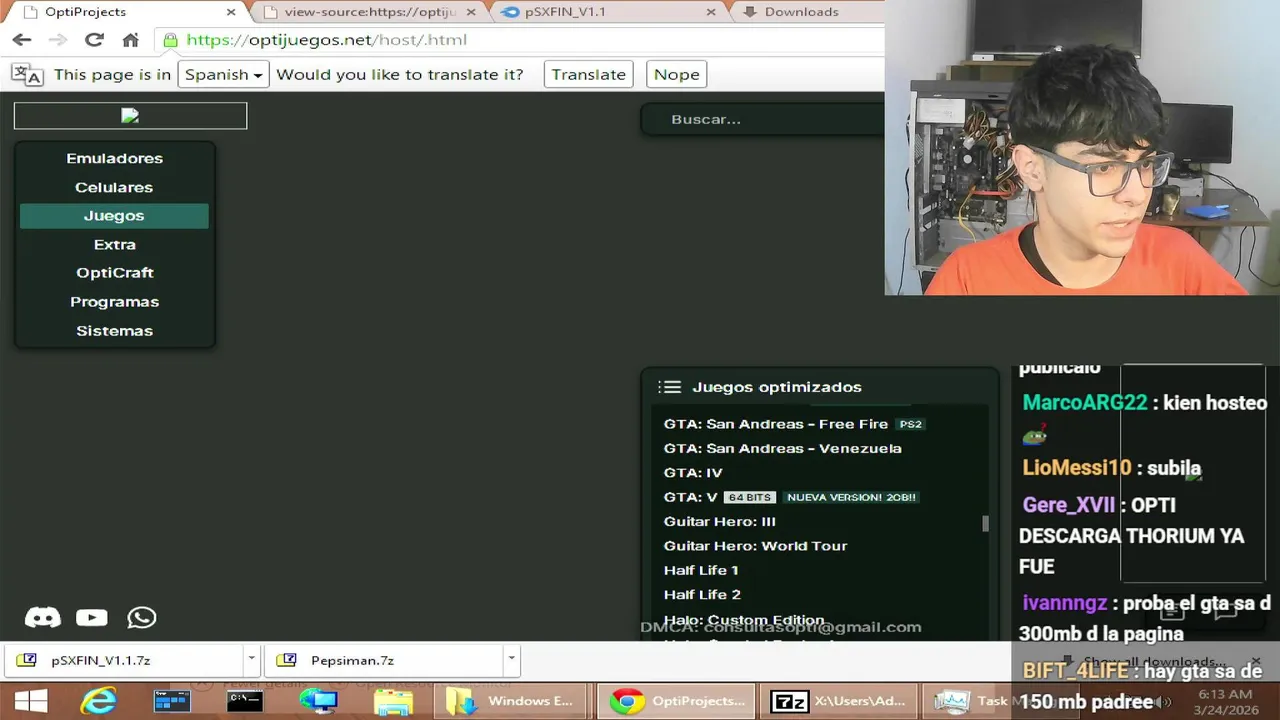Viewport: 1280px width, 720px height.
Task: Click the broken logo image in the header
Action: [130, 116]
